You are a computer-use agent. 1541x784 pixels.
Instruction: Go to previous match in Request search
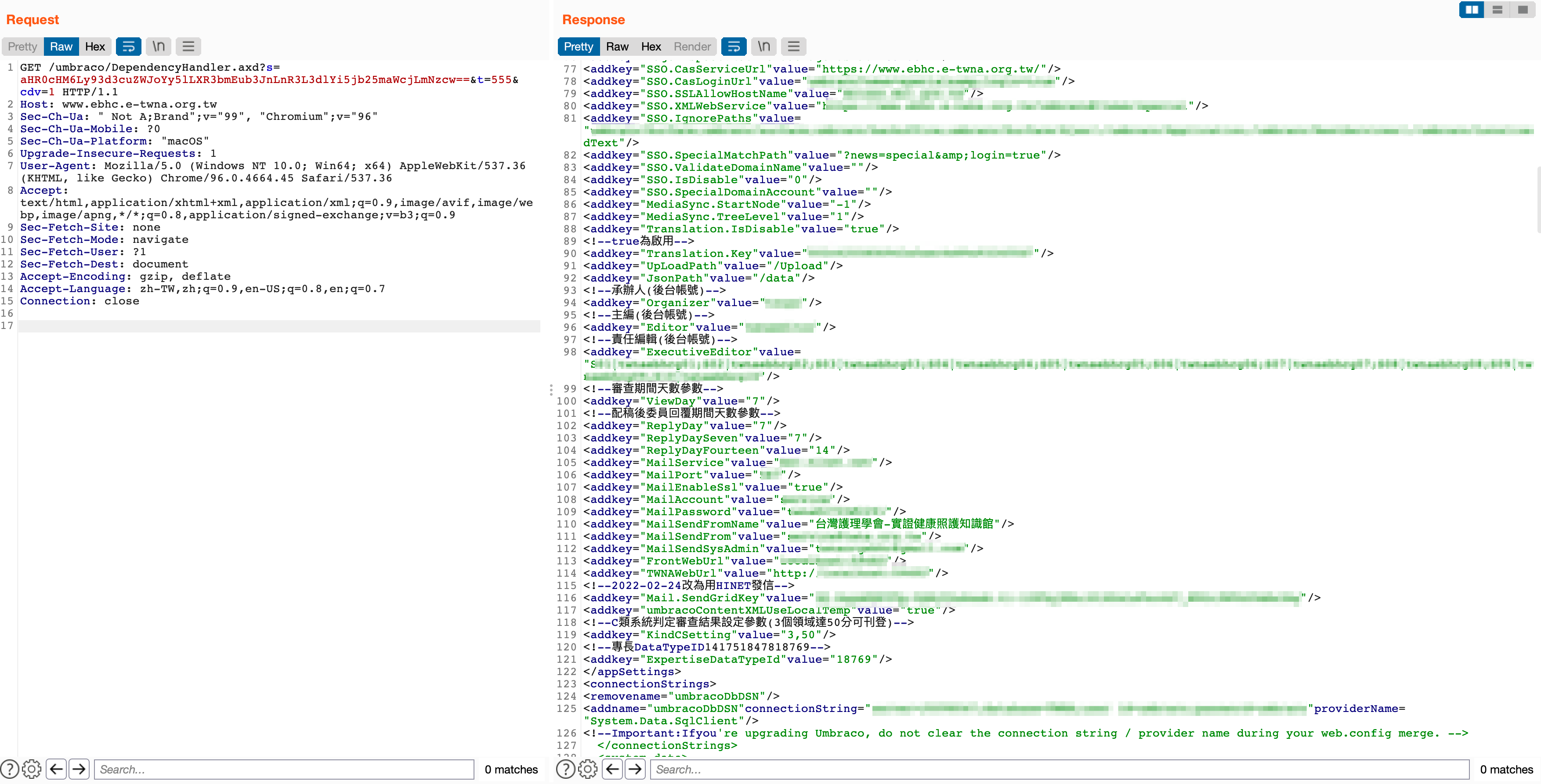(x=56, y=769)
